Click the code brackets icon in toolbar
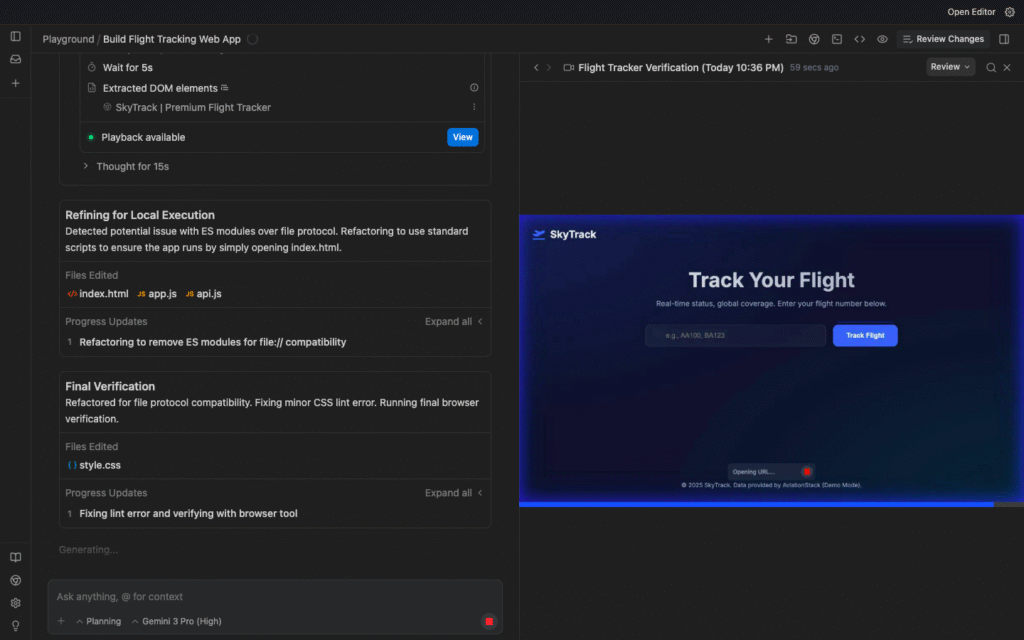The width and height of the screenshot is (1024, 640). point(859,39)
